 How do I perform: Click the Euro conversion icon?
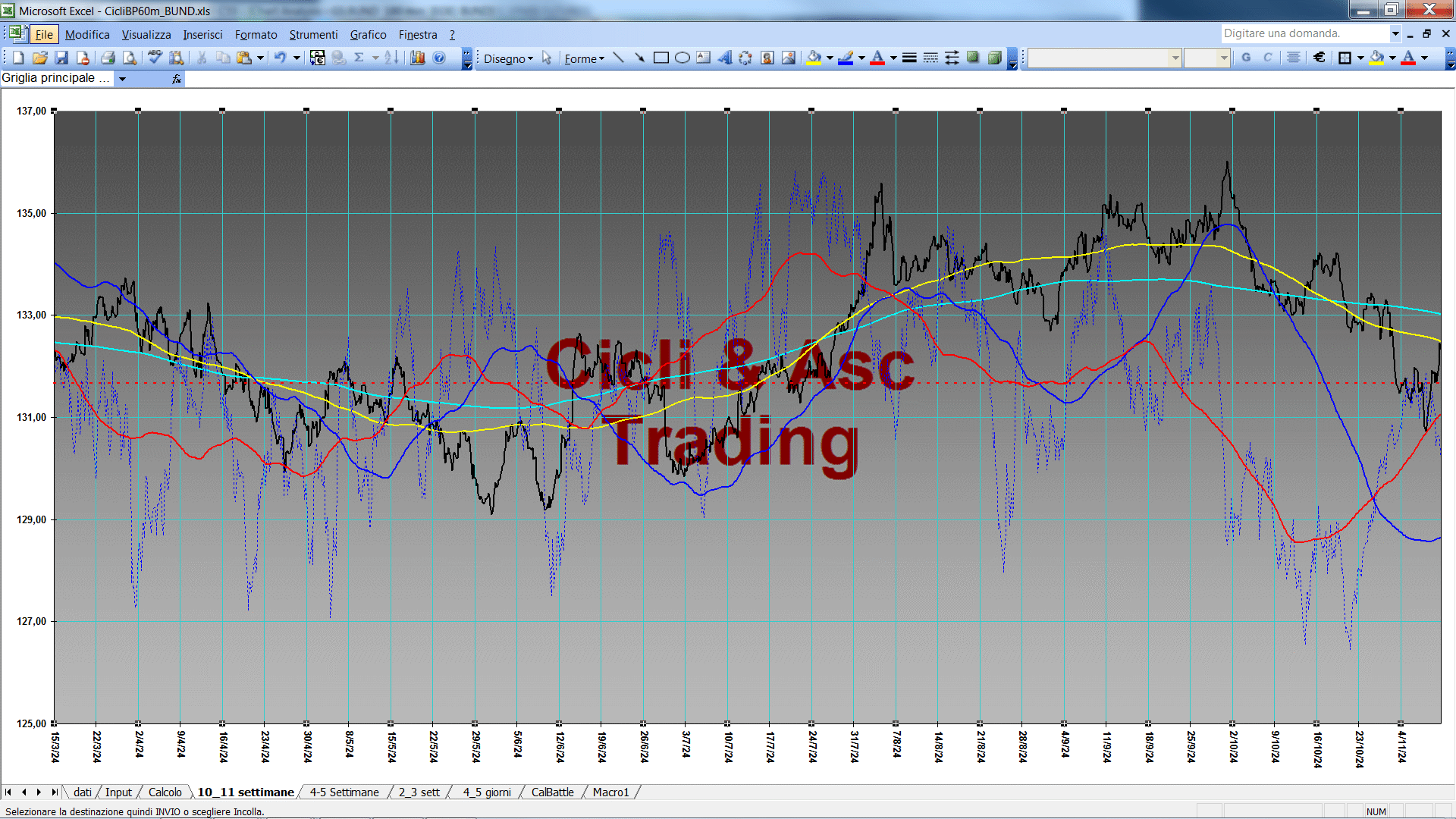[318, 58]
